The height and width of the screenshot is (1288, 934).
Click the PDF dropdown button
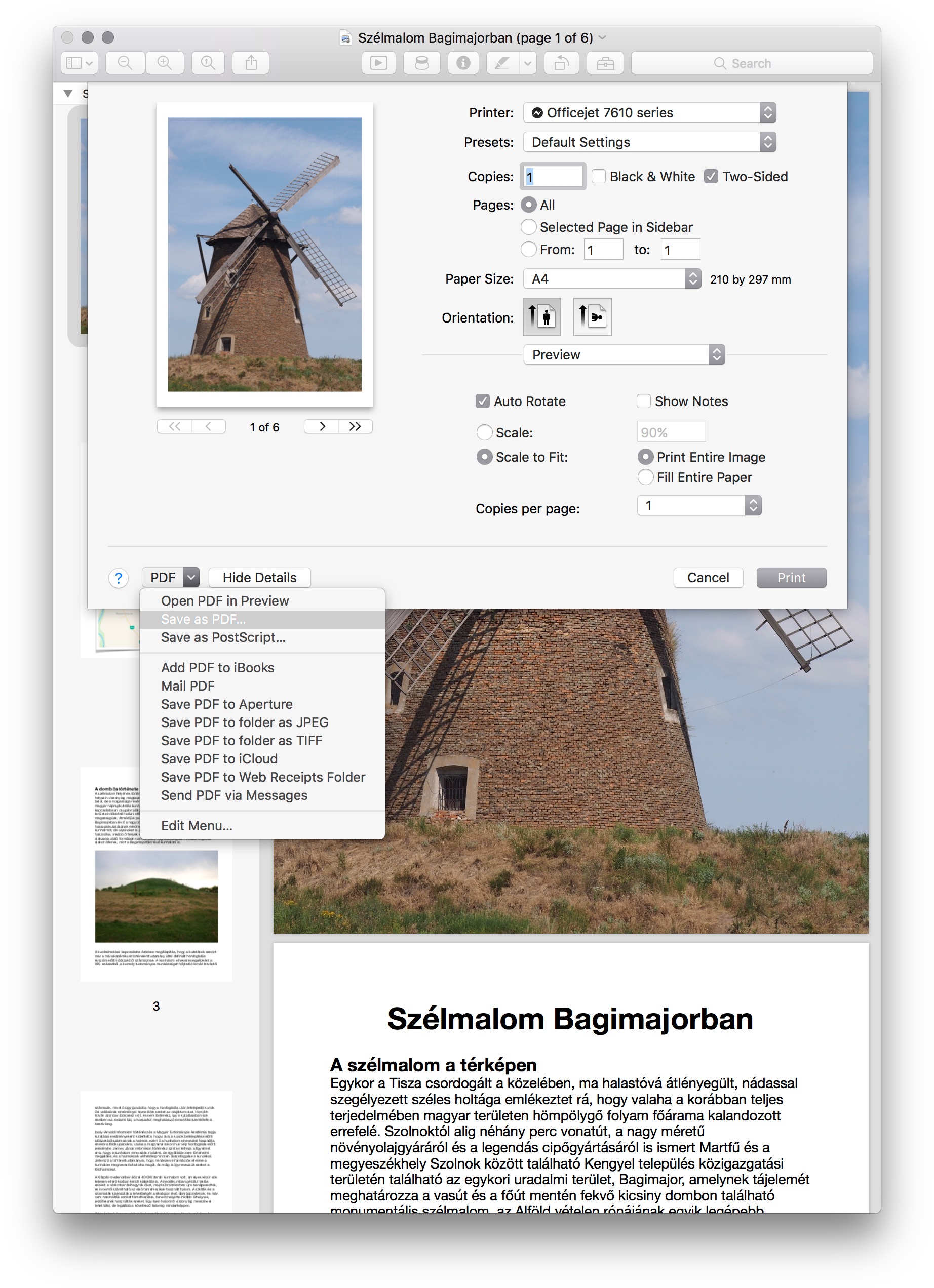[x=170, y=578]
